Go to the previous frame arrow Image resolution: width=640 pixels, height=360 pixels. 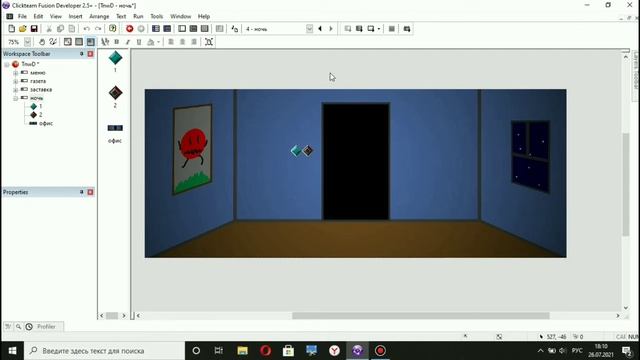[320, 29]
